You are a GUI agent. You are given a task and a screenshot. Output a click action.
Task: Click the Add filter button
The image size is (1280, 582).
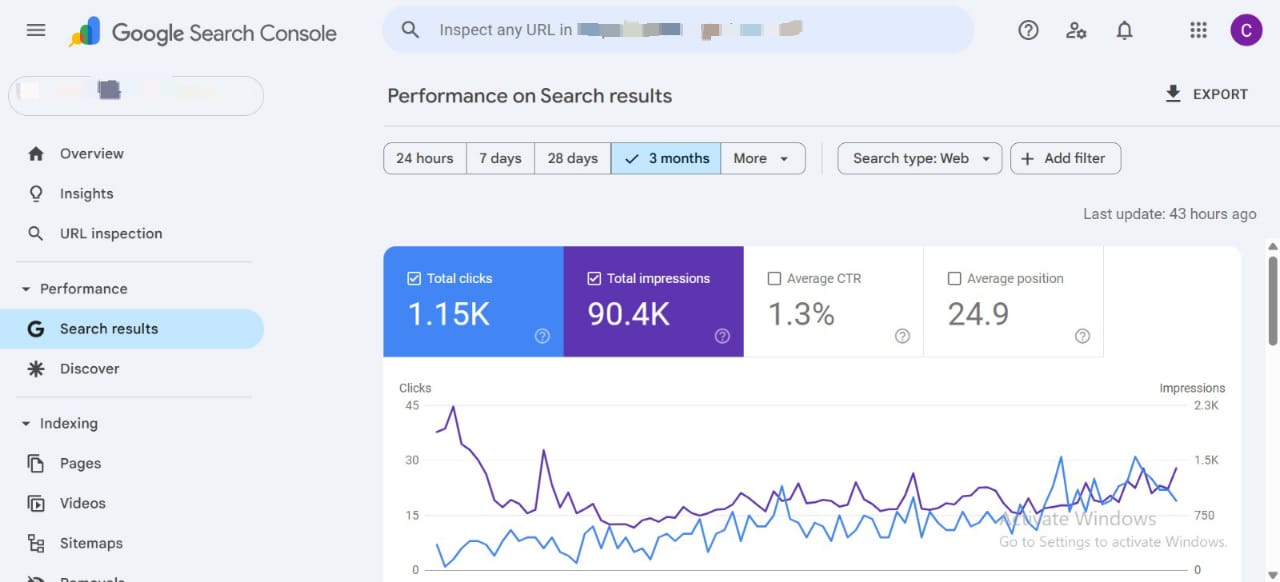pos(1065,158)
